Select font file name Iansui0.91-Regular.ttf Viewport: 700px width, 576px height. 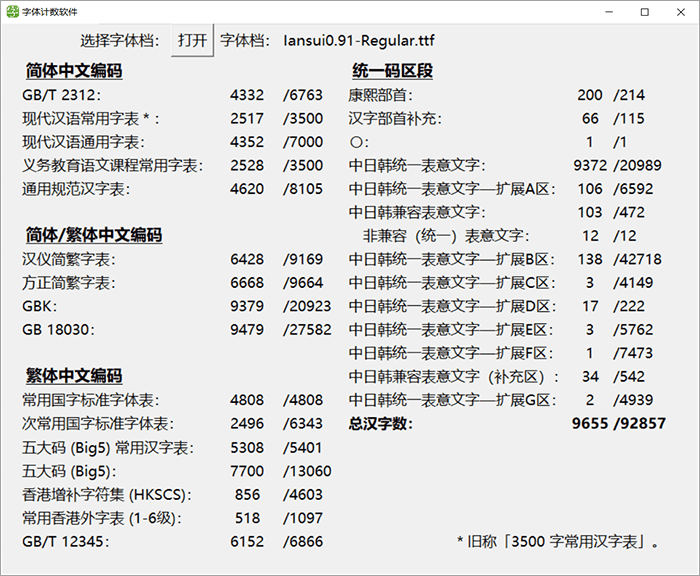pos(358,41)
